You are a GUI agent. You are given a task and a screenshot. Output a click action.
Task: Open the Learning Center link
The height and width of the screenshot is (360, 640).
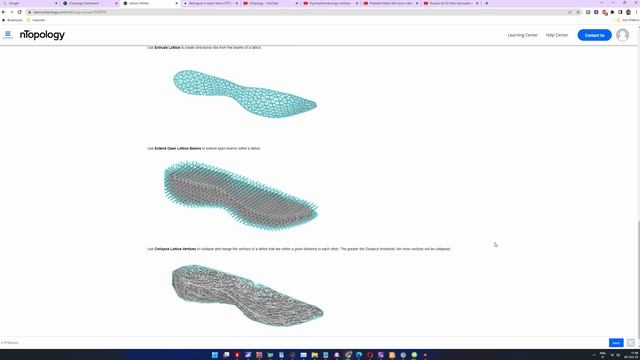click(x=522, y=35)
